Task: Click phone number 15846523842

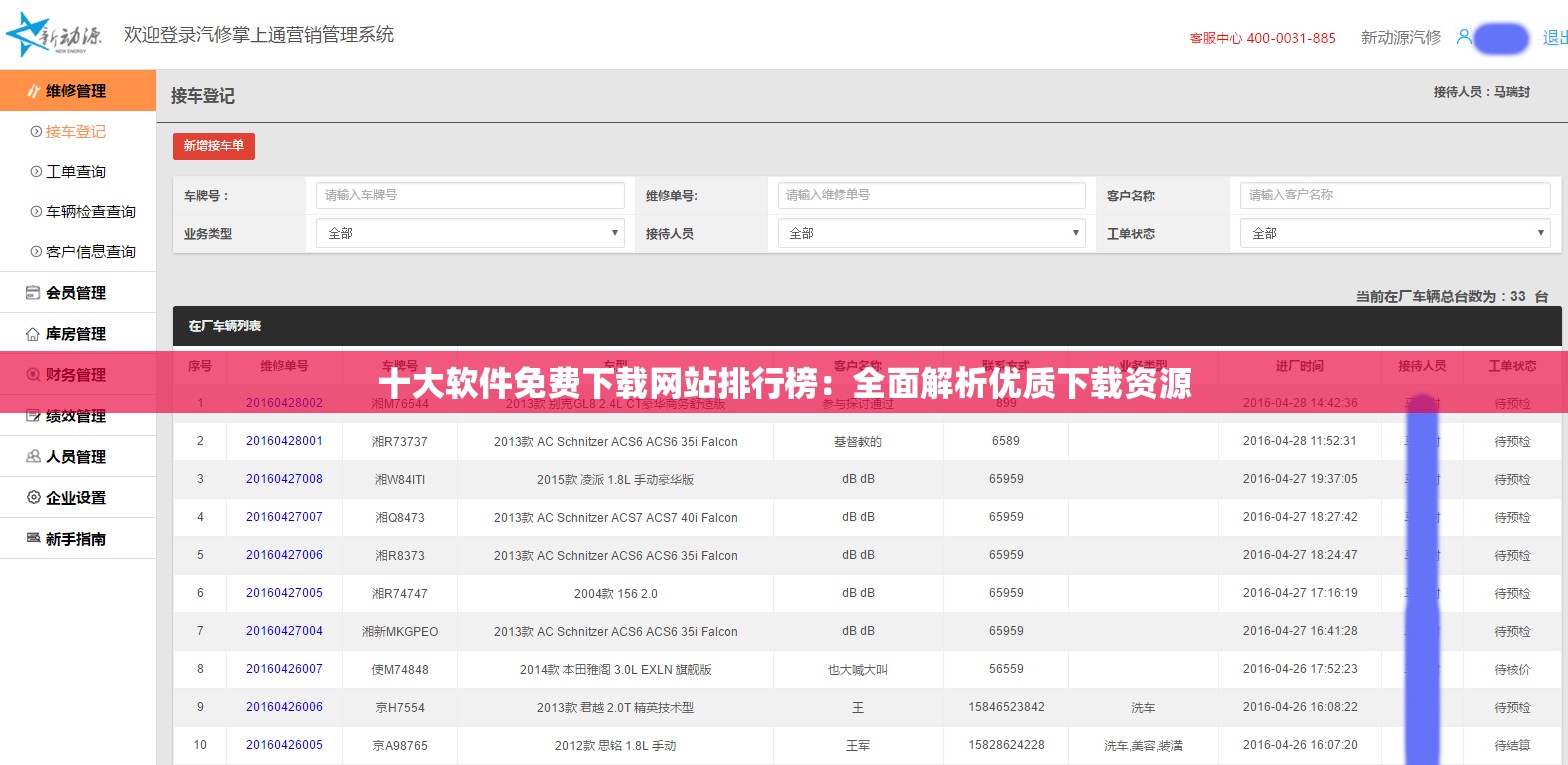Action: (x=1006, y=707)
